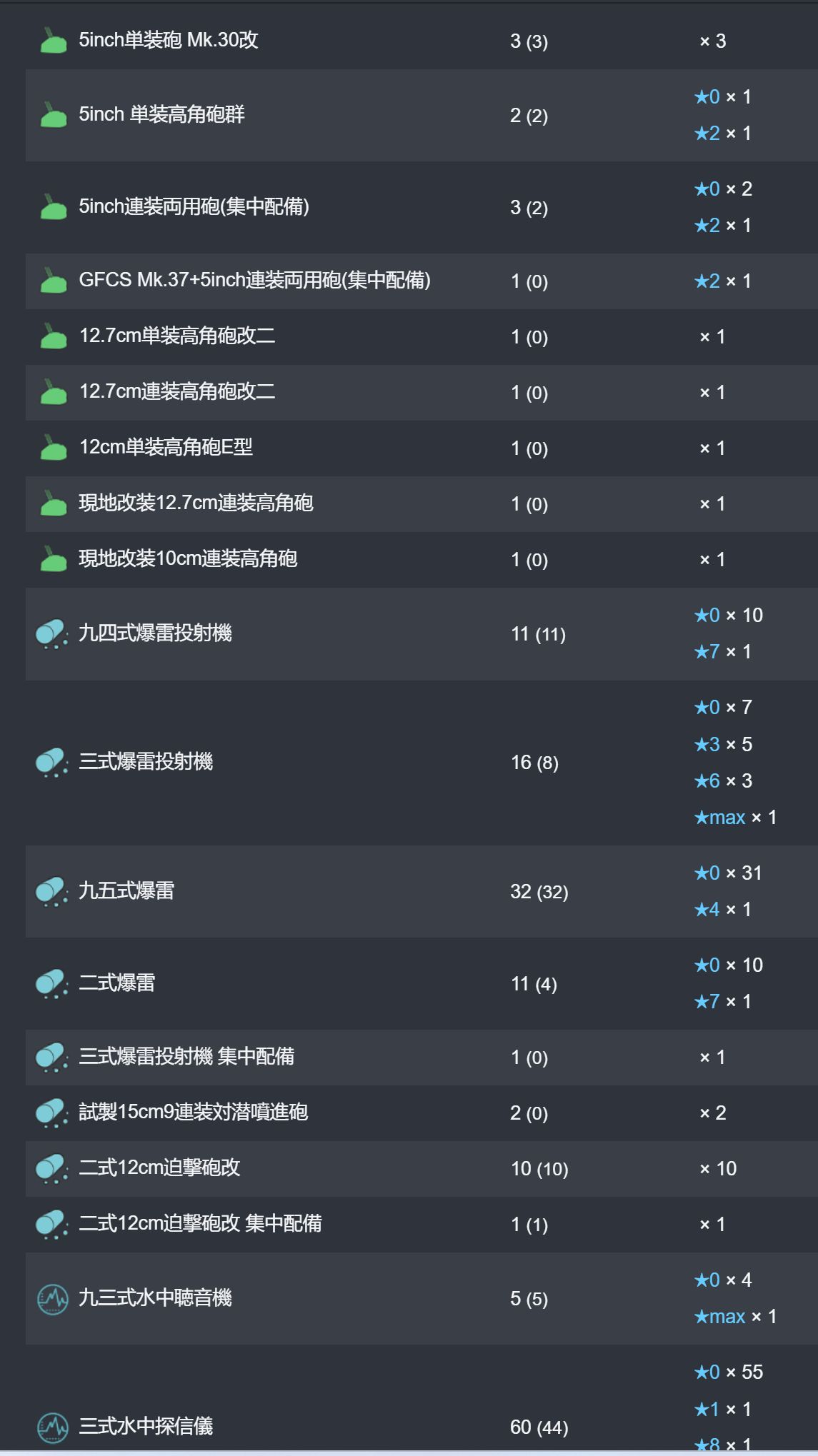Screen dimensions: 818x1456
Task: Click the 32 (32) count for 九五式爆雷
Action: [539, 891]
